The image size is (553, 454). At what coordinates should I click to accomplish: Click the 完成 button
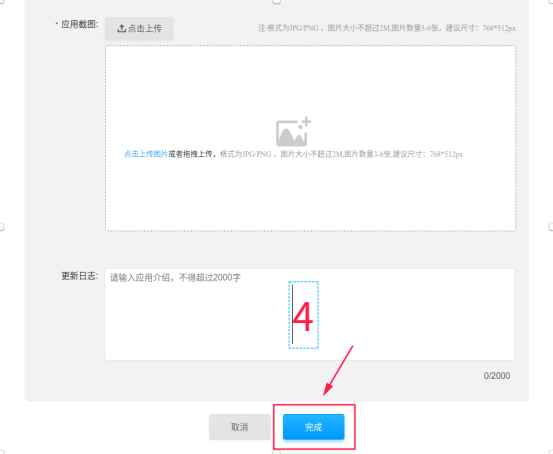click(314, 427)
